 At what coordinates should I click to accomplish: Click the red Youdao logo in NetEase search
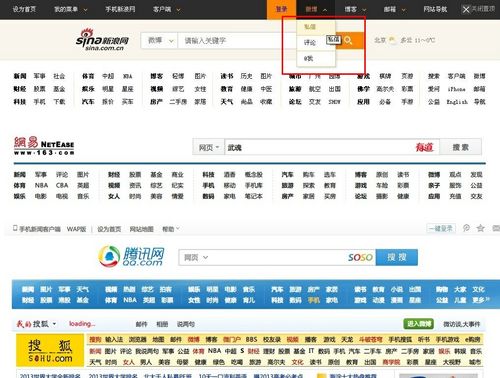coord(424,147)
